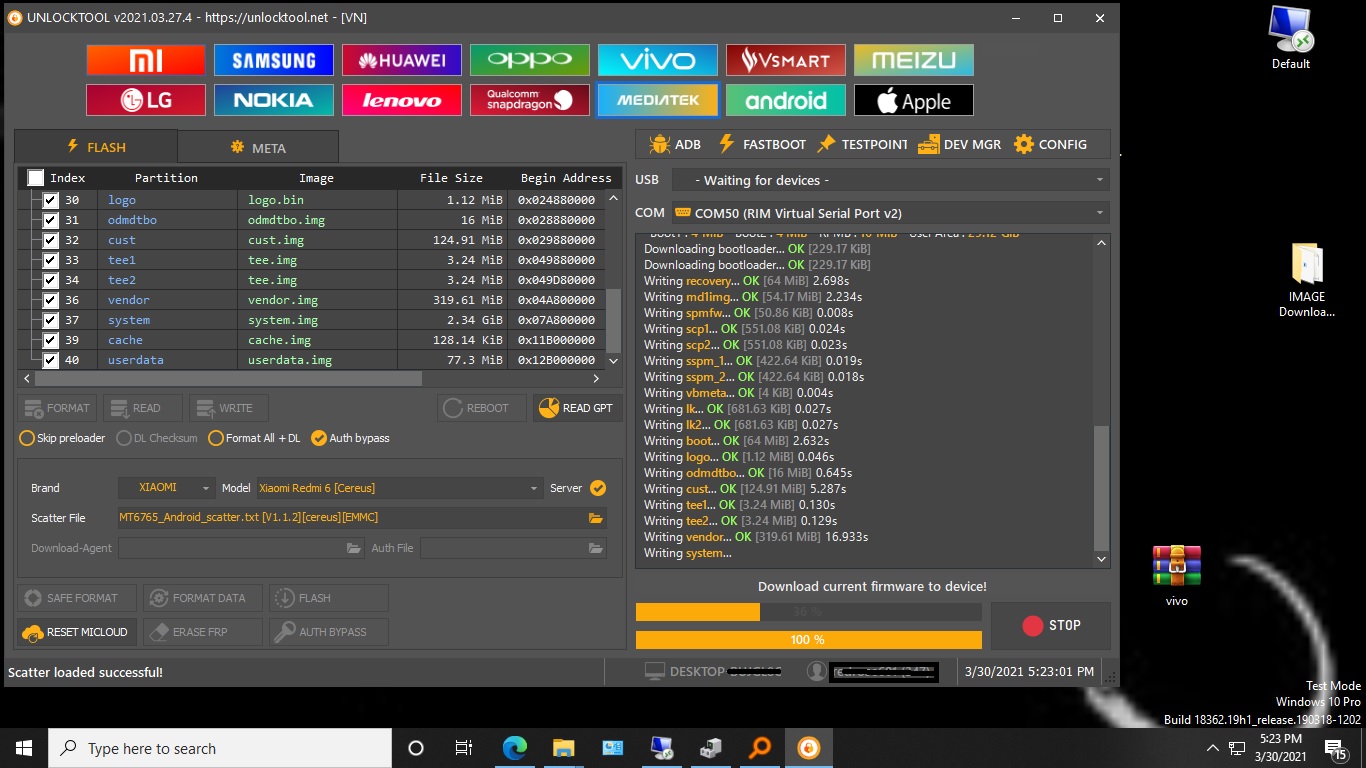This screenshot has height=768, width=1366.
Task: Click the taskbar search box
Action: [220, 748]
